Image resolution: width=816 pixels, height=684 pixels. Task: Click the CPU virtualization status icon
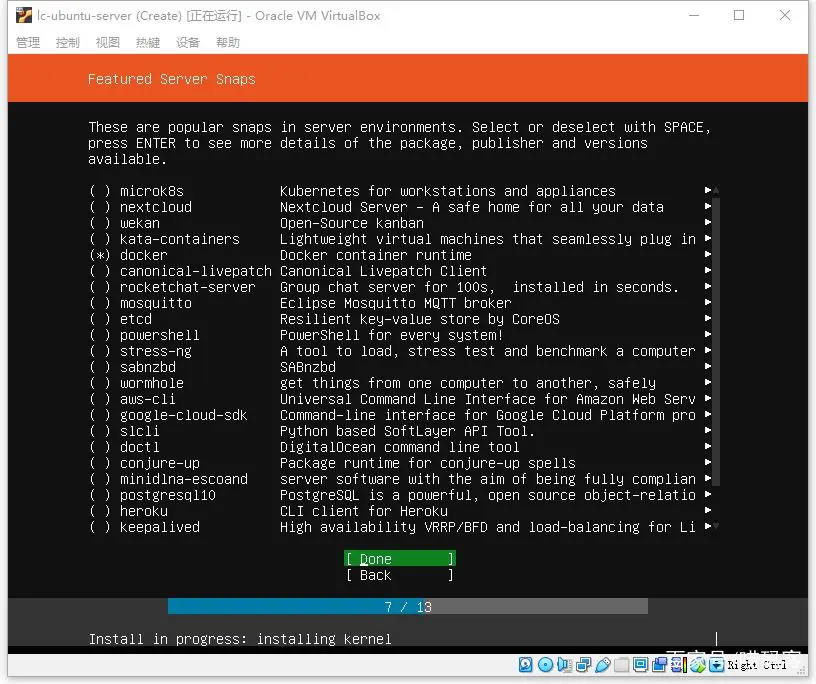679,665
